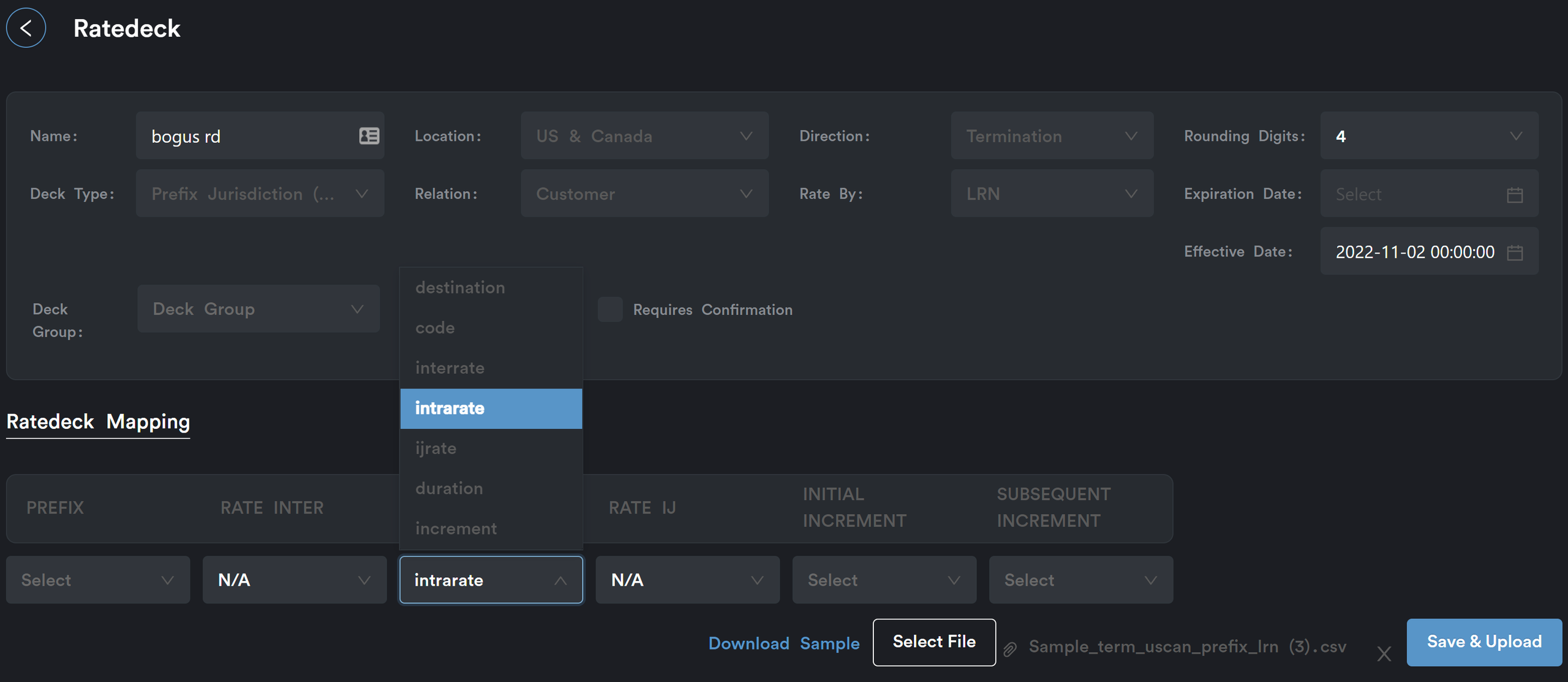The width and height of the screenshot is (1568, 682).
Task: Open Subsequent Increment Select dropdown
Action: [1080, 580]
